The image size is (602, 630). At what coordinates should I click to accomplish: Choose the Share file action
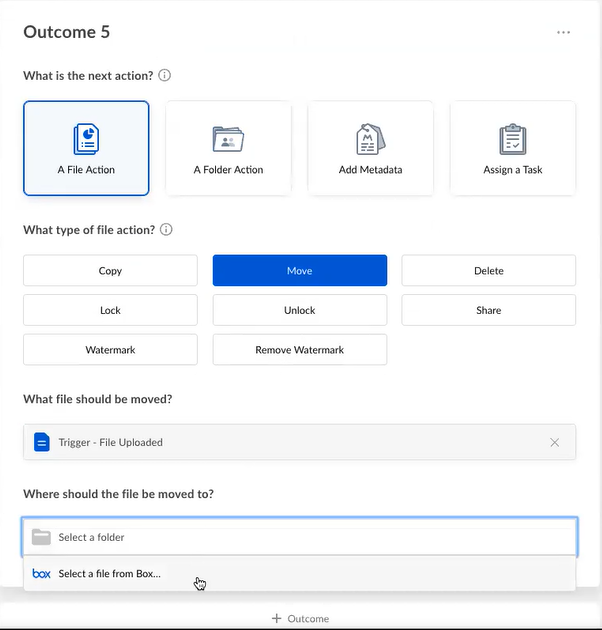489,310
